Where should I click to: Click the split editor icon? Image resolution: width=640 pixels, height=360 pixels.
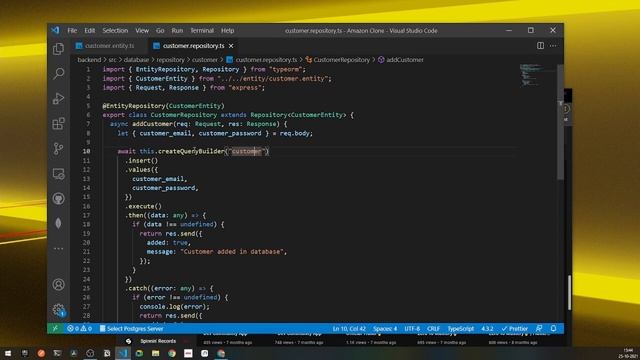540,46
